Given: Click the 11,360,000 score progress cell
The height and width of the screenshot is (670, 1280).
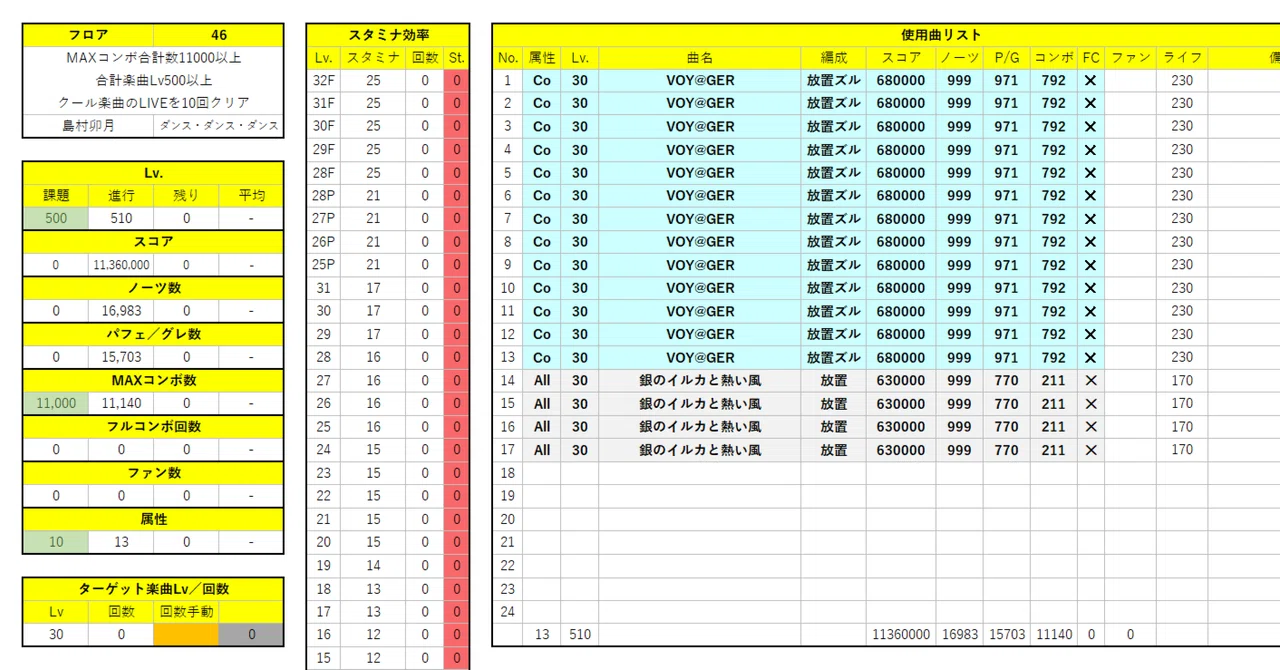Looking at the screenshot, I should coord(121,265).
